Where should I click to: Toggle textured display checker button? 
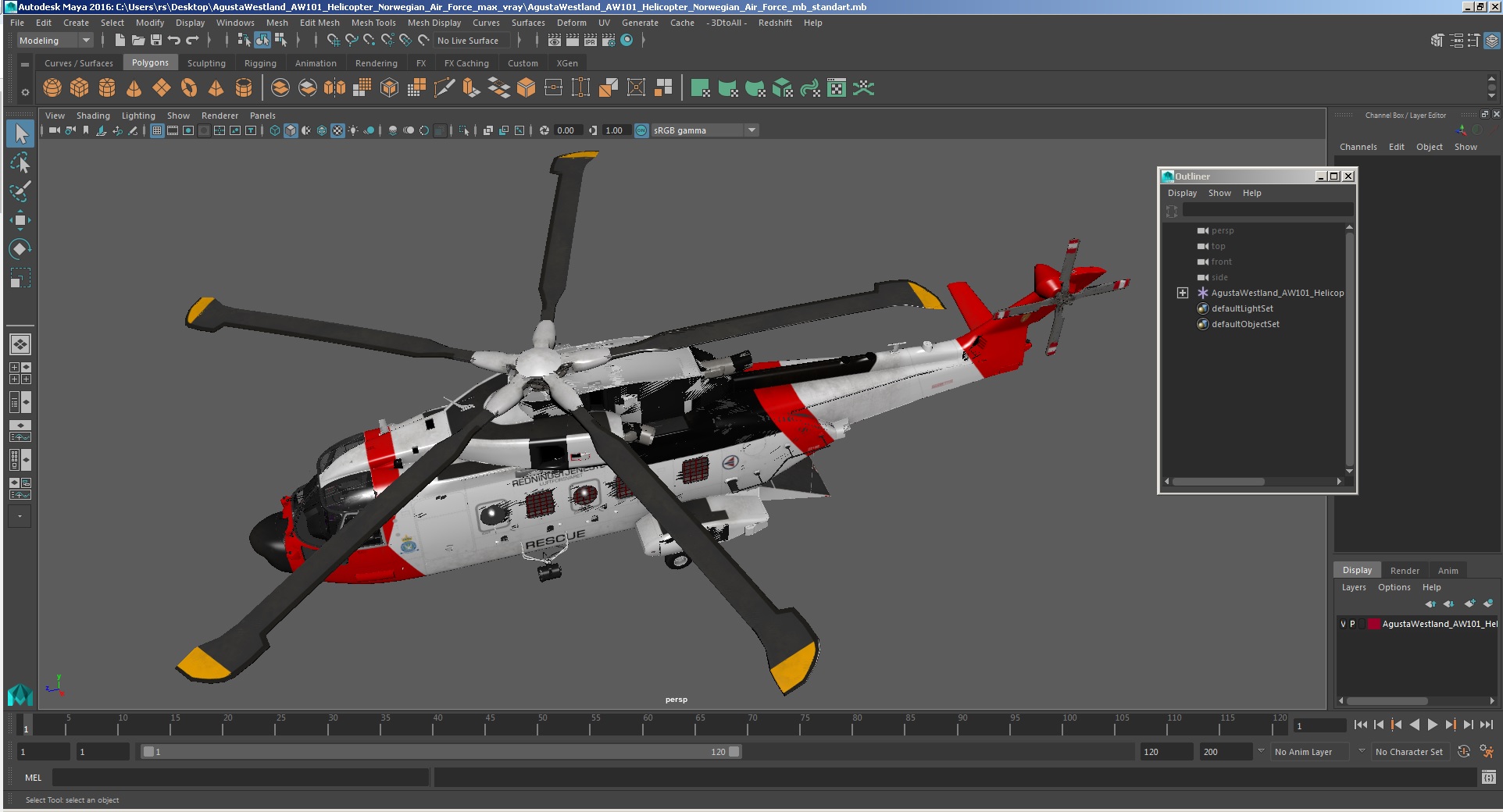coord(337,130)
